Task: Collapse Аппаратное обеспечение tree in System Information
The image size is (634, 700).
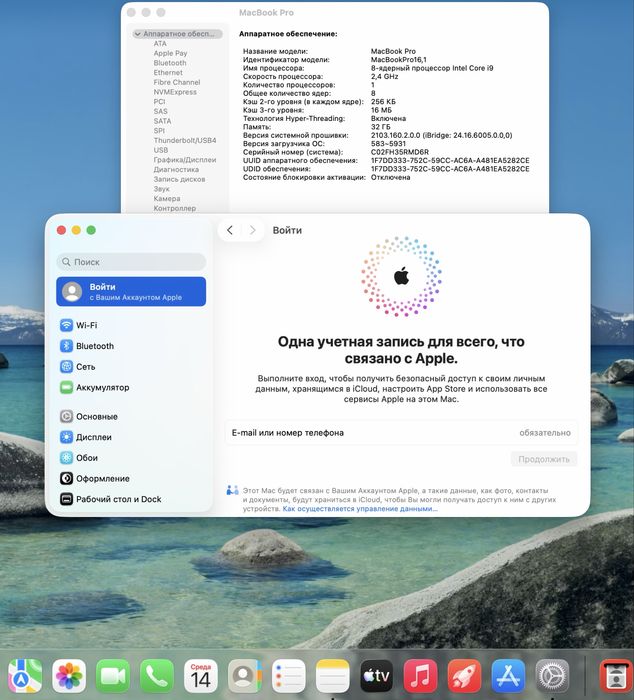Action: [138, 34]
